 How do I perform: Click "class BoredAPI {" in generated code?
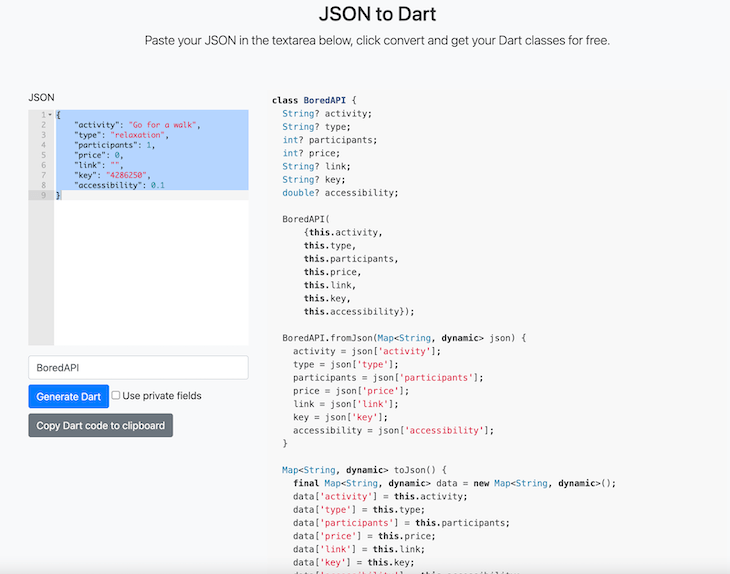coord(314,100)
